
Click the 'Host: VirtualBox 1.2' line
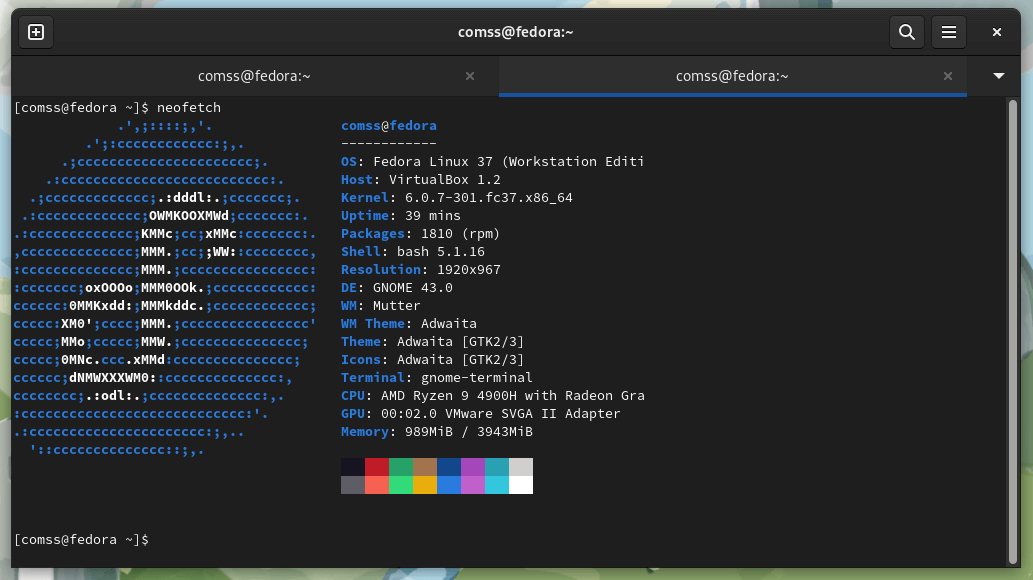tap(420, 179)
